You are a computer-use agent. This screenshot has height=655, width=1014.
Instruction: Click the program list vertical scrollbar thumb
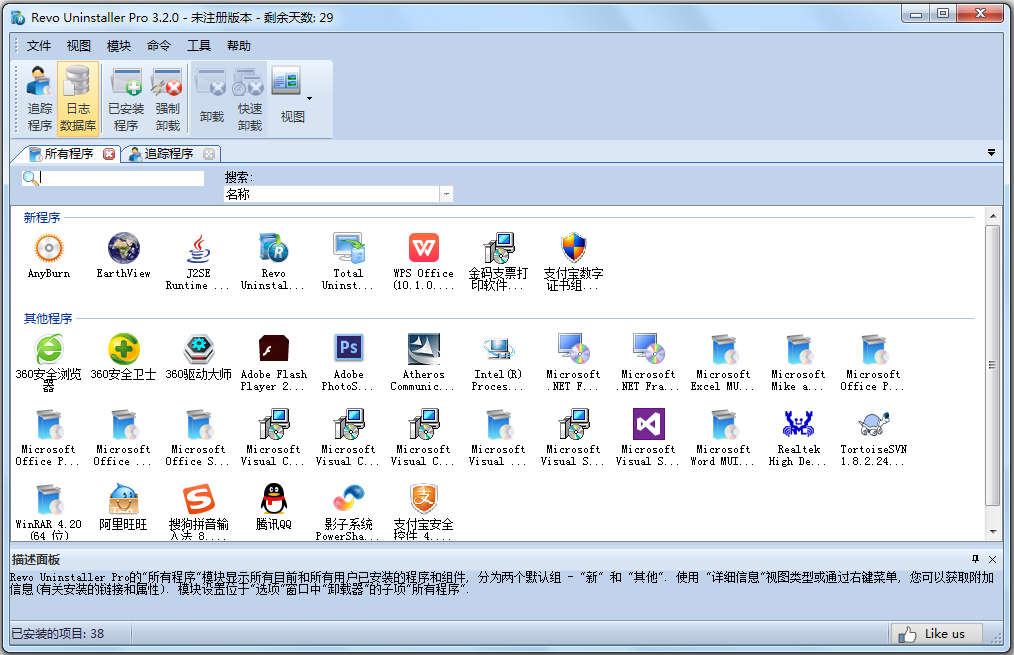click(x=993, y=365)
